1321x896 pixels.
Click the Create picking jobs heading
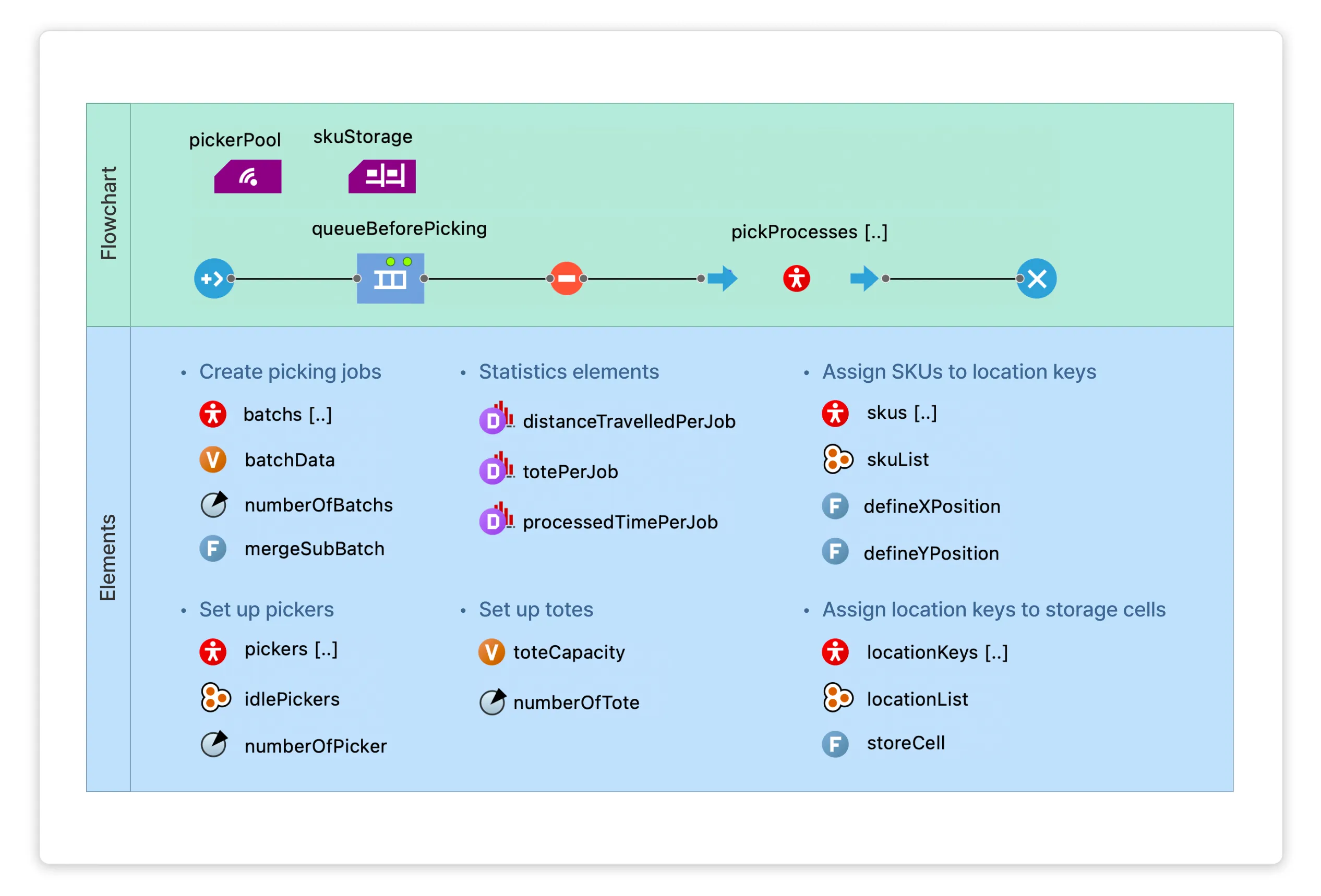[290, 371]
